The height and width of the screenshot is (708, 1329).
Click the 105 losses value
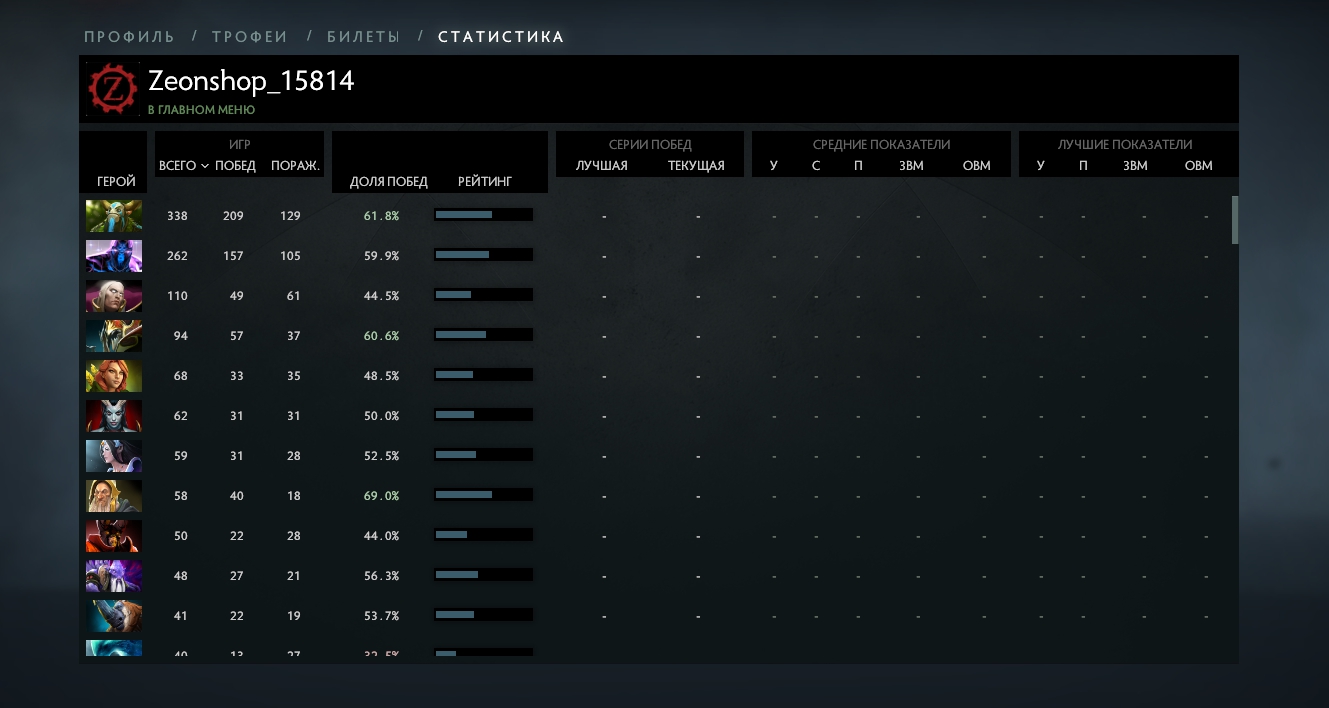[x=290, y=256]
